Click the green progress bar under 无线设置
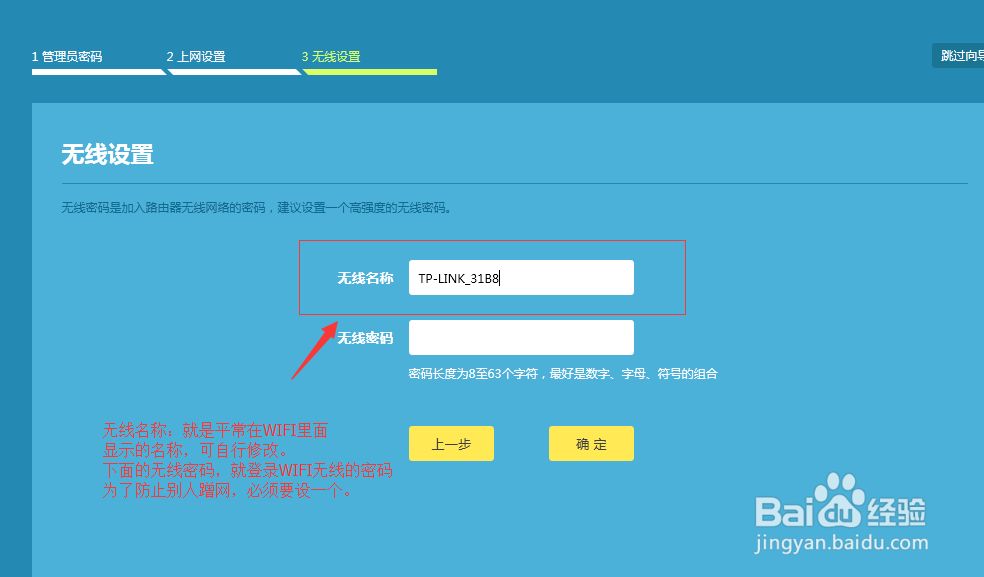Image resolution: width=984 pixels, height=577 pixels. pyautogui.click(x=370, y=72)
